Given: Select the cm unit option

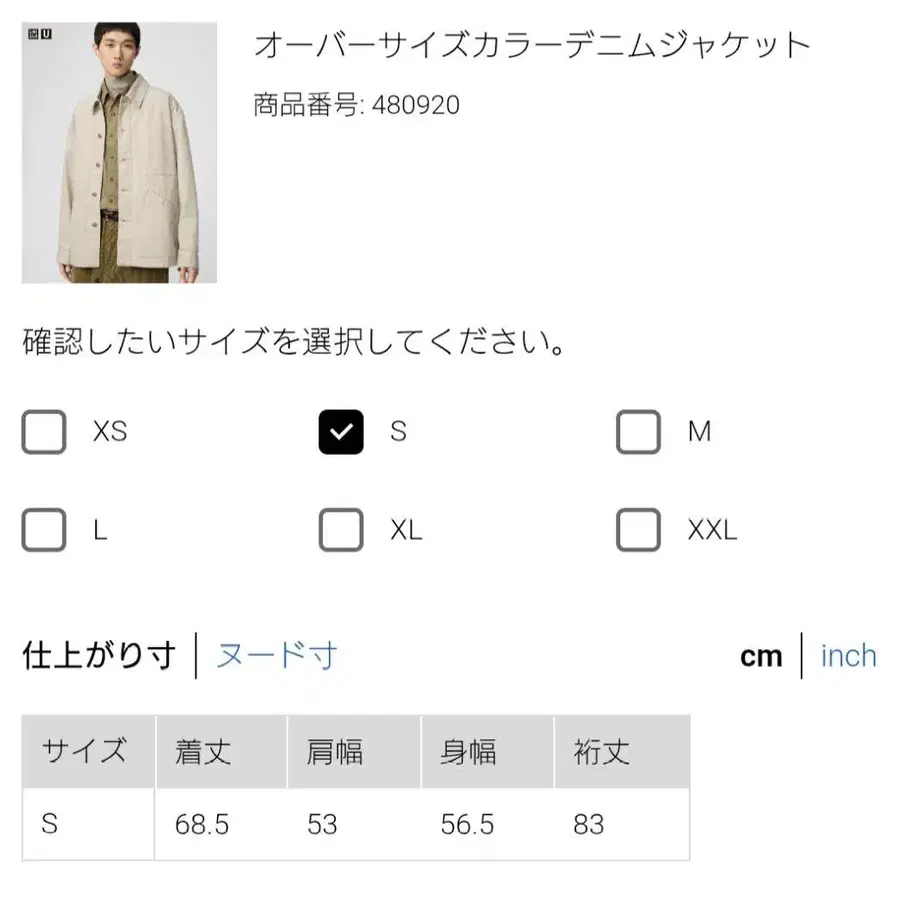Looking at the screenshot, I should pyautogui.click(x=762, y=655).
